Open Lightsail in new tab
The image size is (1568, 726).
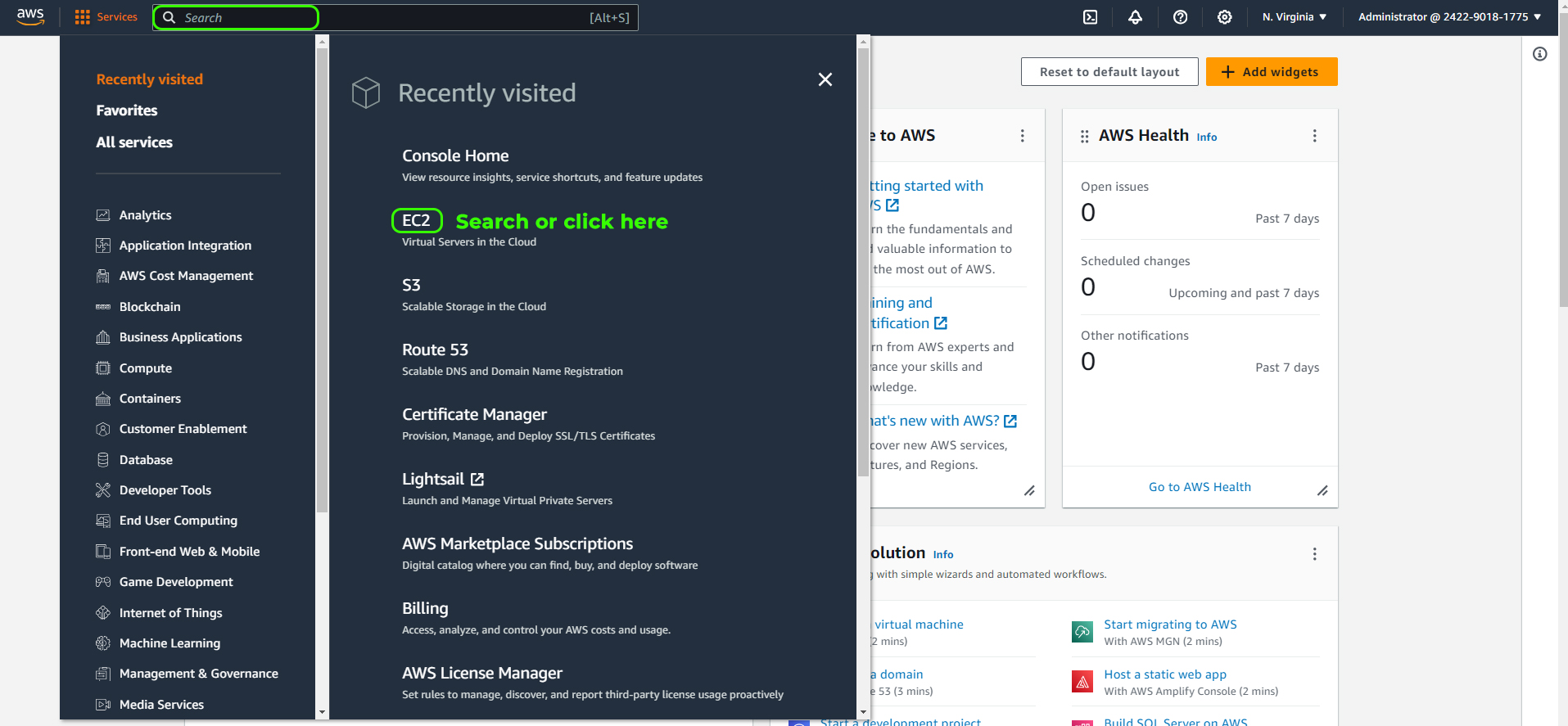443,479
